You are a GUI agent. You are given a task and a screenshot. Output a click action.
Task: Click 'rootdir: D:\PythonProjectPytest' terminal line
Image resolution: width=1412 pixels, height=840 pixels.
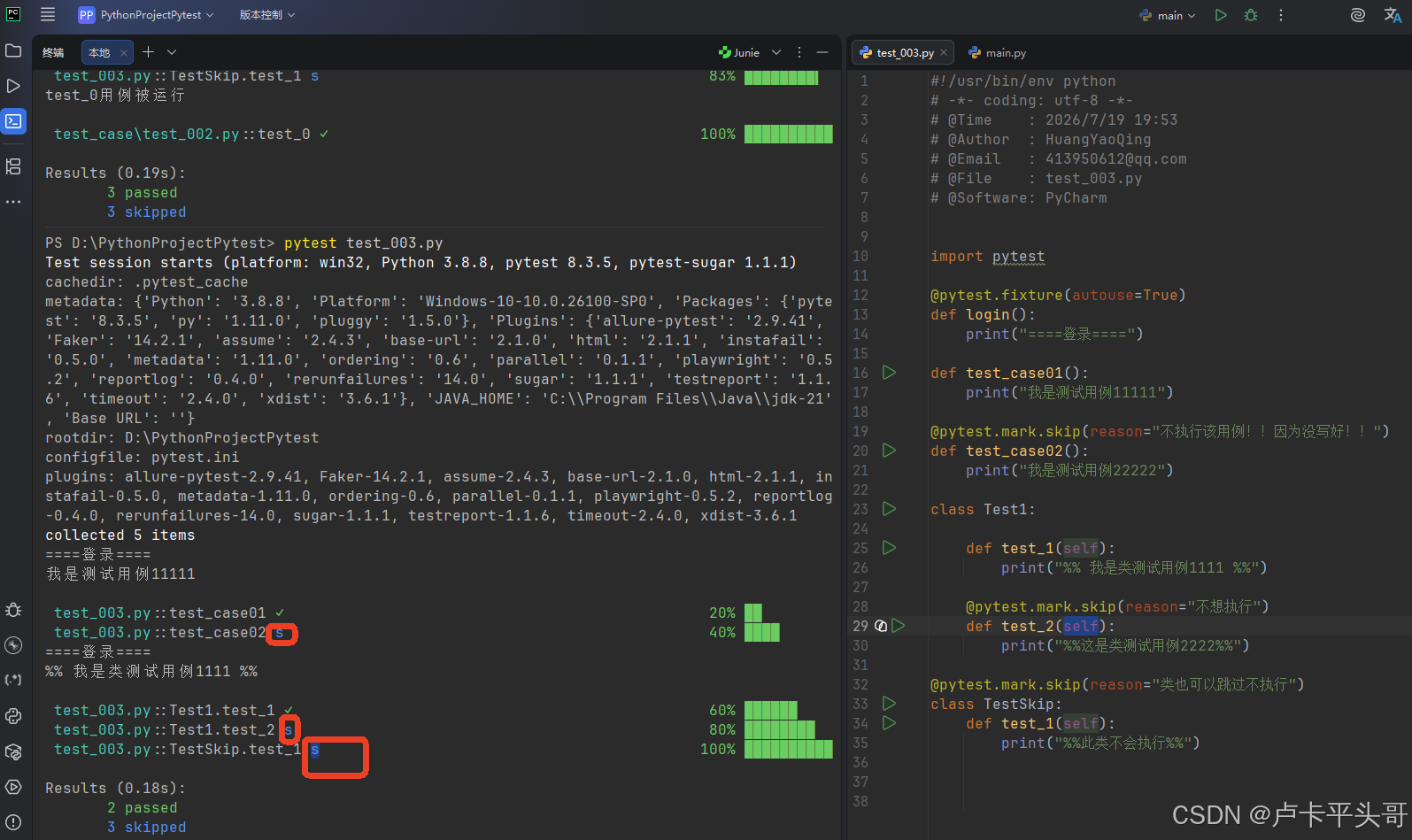(182, 438)
